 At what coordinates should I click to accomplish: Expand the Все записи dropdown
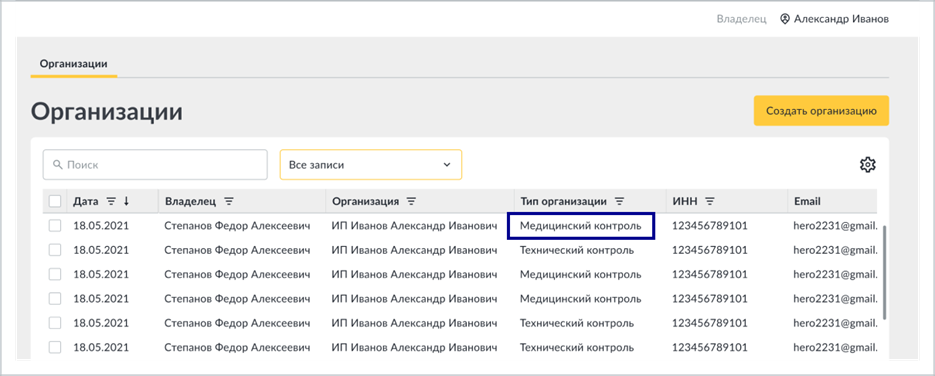click(371, 164)
